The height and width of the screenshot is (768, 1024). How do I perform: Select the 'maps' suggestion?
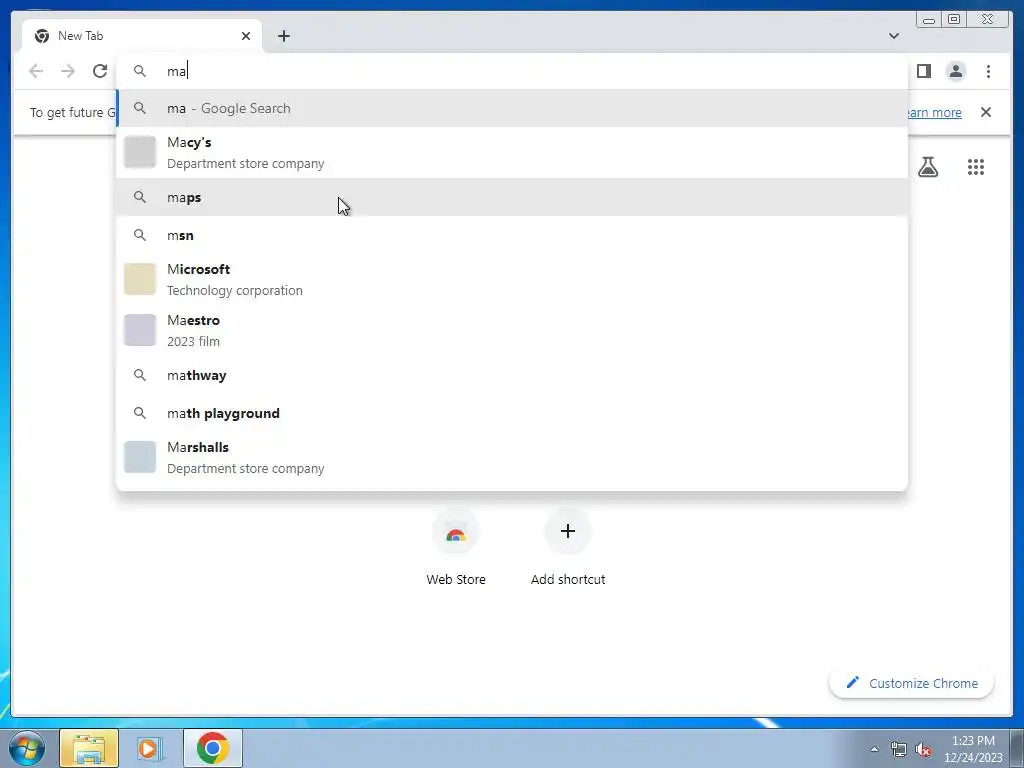coord(512,197)
